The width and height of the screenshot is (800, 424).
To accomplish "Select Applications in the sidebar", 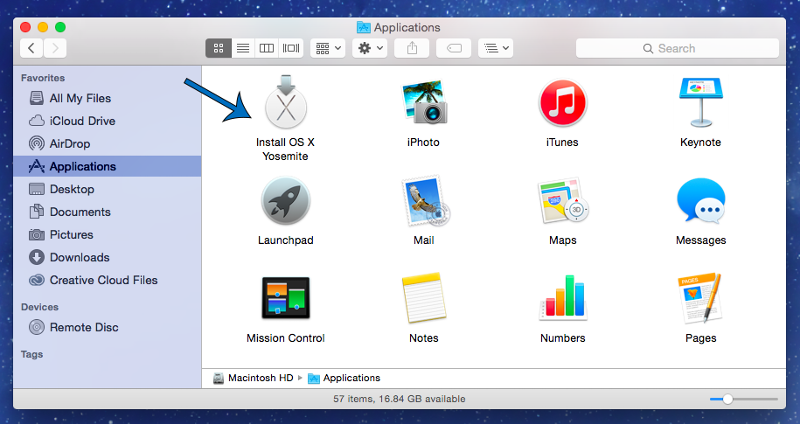I will [107, 166].
